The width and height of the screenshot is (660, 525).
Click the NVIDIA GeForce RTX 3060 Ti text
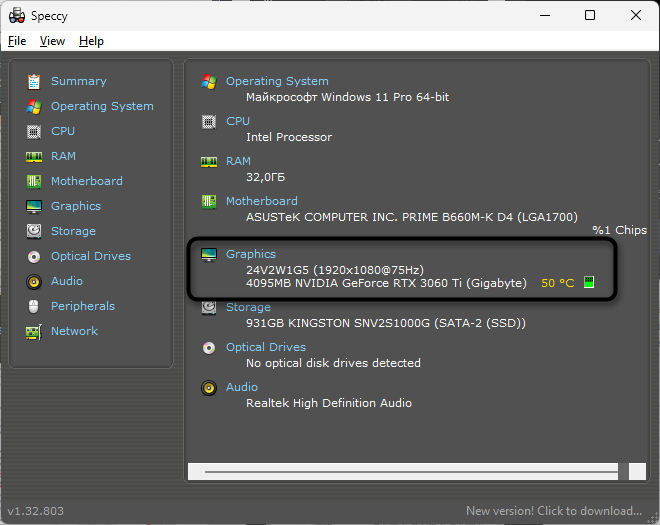click(x=386, y=283)
